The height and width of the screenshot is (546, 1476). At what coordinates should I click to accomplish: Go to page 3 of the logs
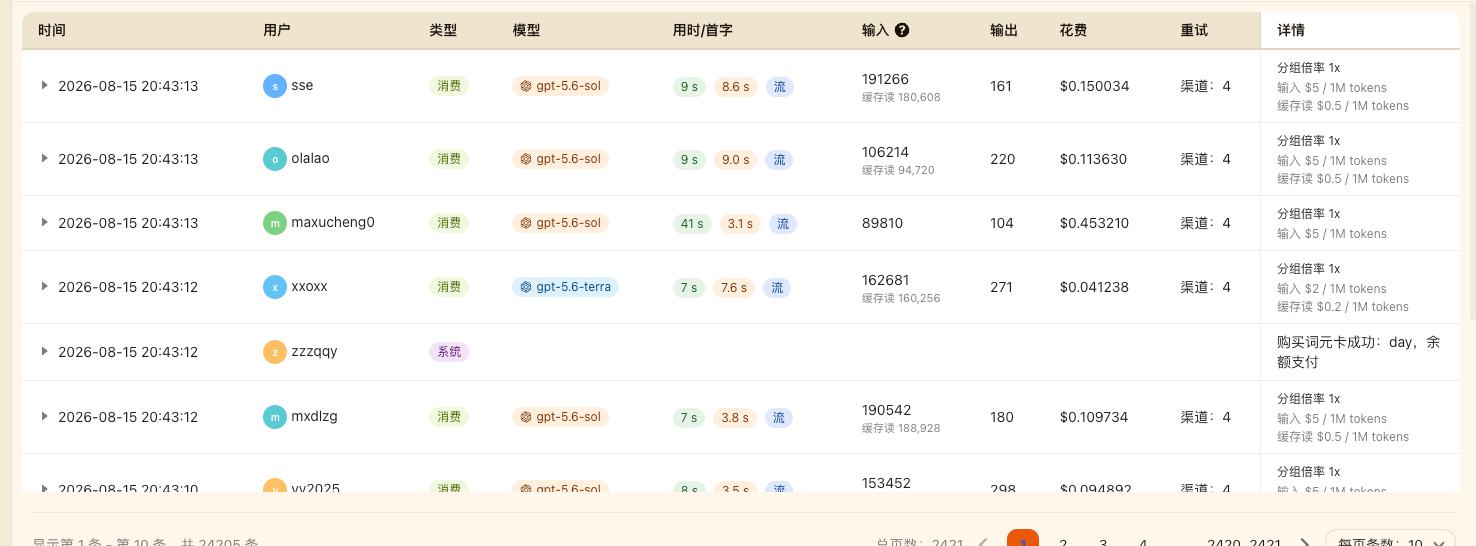pyautogui.click(x=1103, y=540)
